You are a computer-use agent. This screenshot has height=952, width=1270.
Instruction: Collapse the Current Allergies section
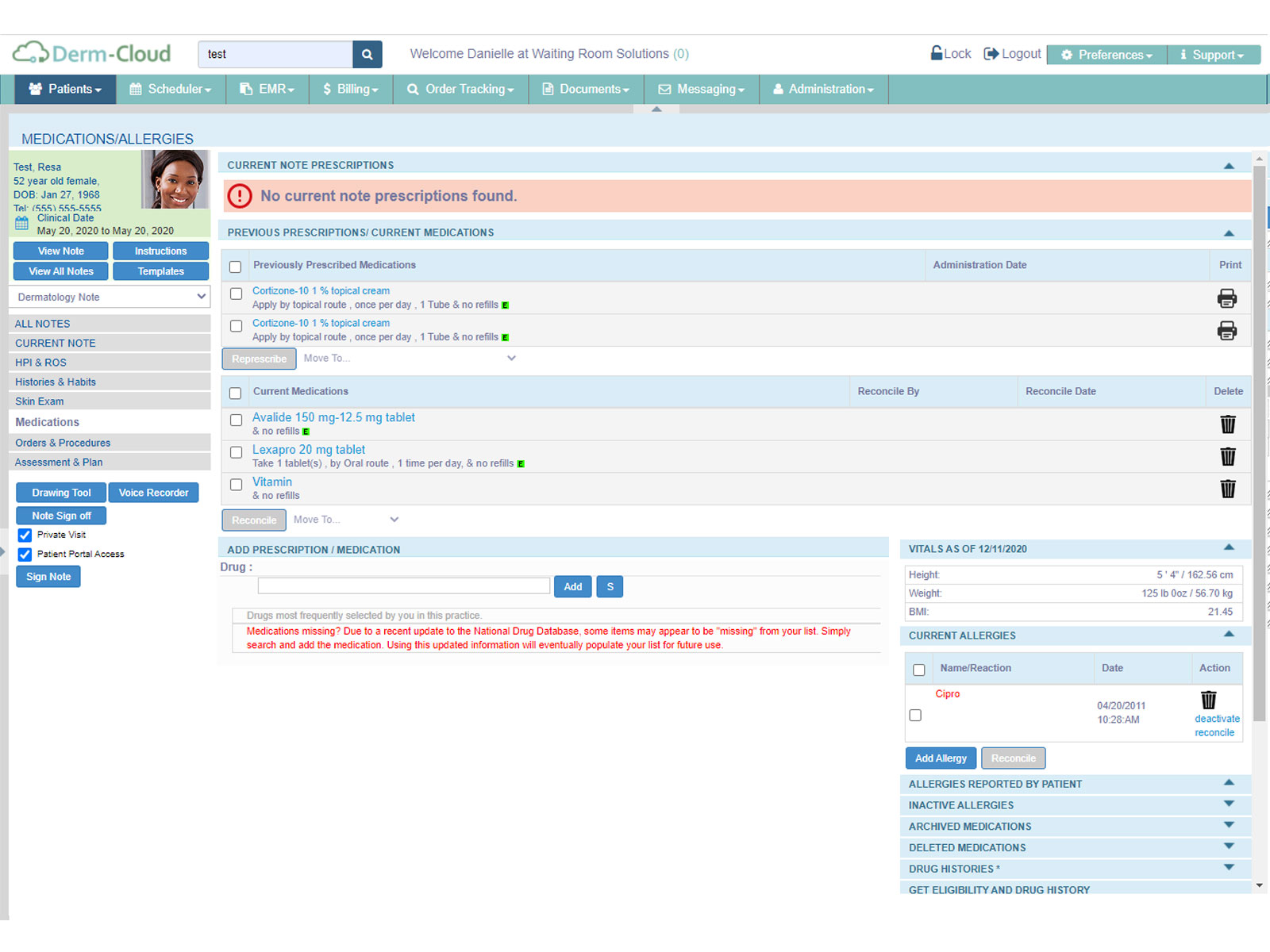pos(1229,634)
